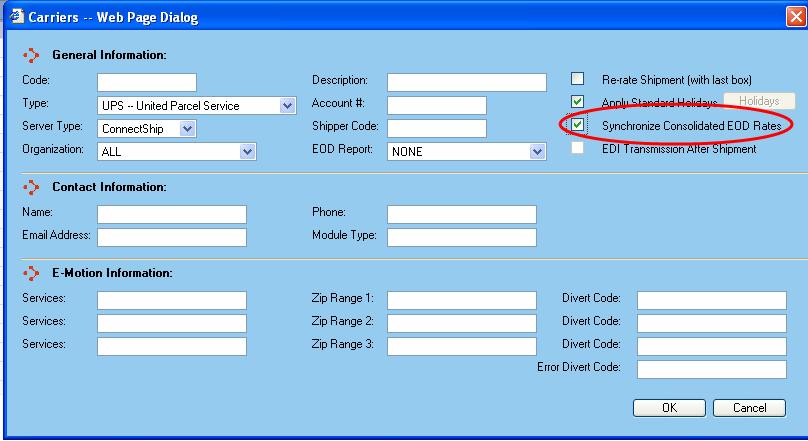Screen dimensions: 808x441
Task: Click the General Information section arrow icon
Action: [x=30, y=54]
